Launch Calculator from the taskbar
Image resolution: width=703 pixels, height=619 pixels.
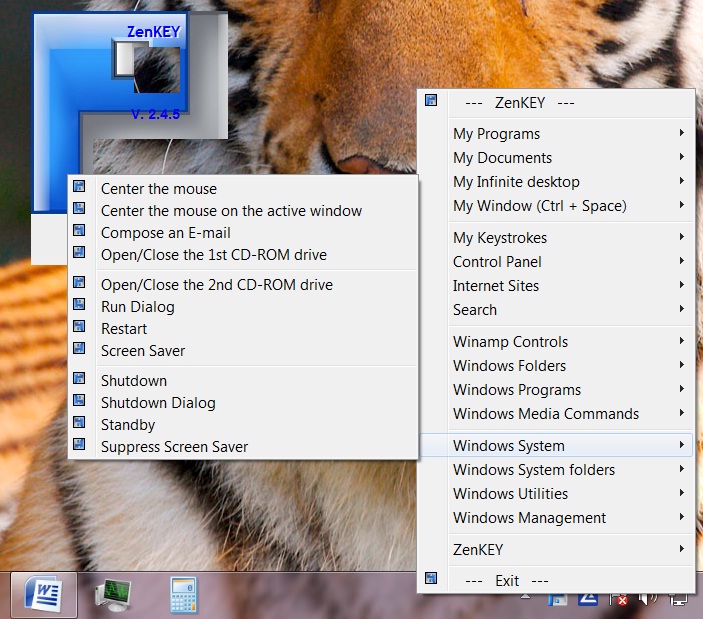click(x=184, y=595)
